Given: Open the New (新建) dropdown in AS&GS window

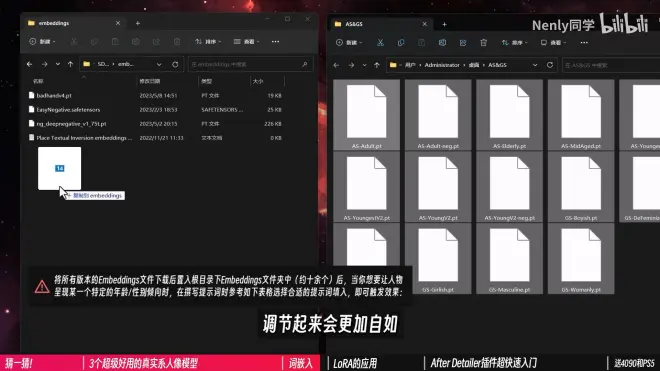Looking at the screenshot, I should click(349, 43).
